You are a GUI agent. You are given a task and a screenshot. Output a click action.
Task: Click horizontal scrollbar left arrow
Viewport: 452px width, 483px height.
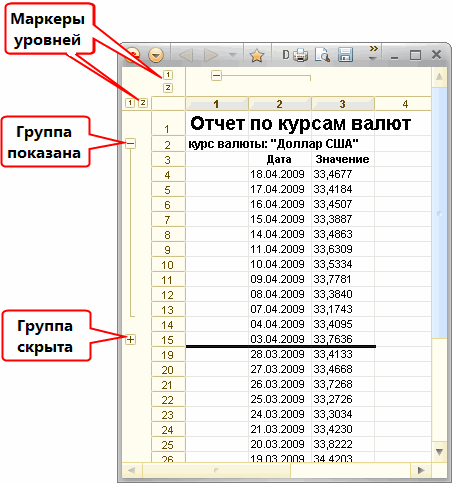point(132,470)
